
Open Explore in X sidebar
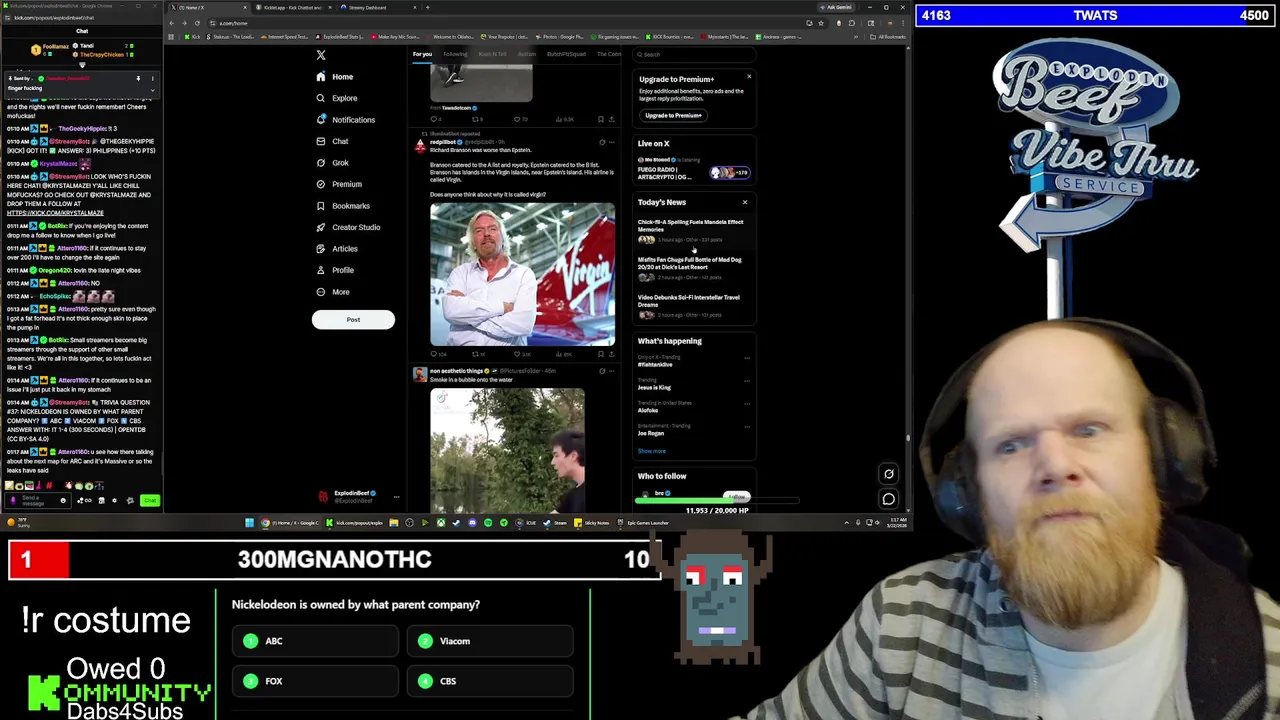336,98
